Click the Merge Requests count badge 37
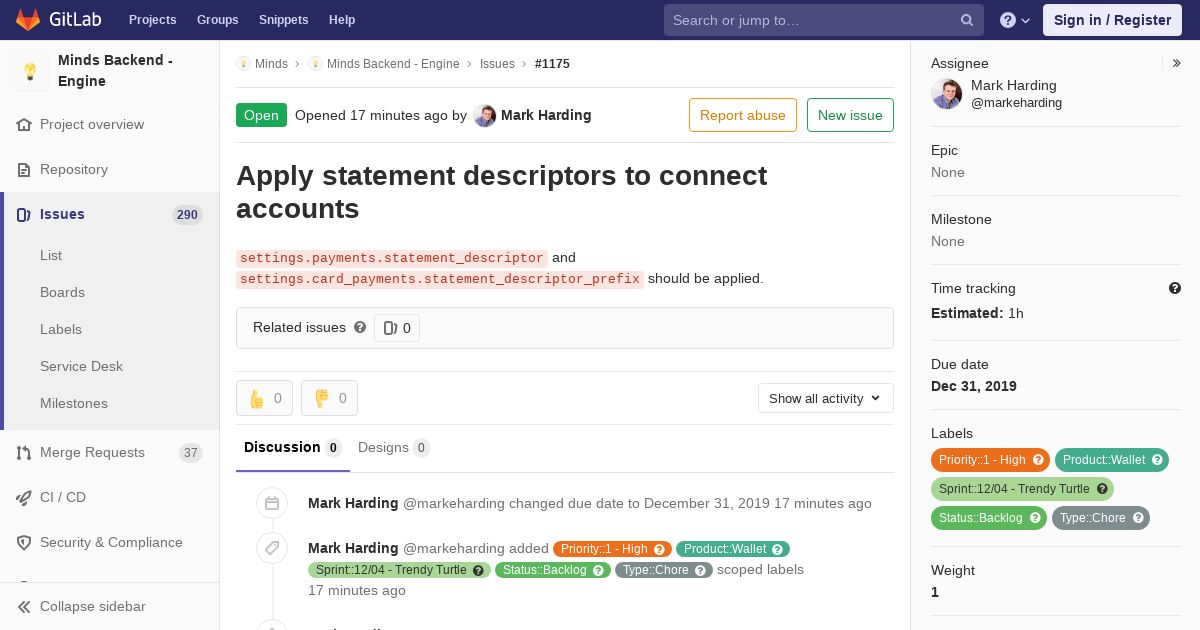The image size is (1200, 630). click(191, 453)
